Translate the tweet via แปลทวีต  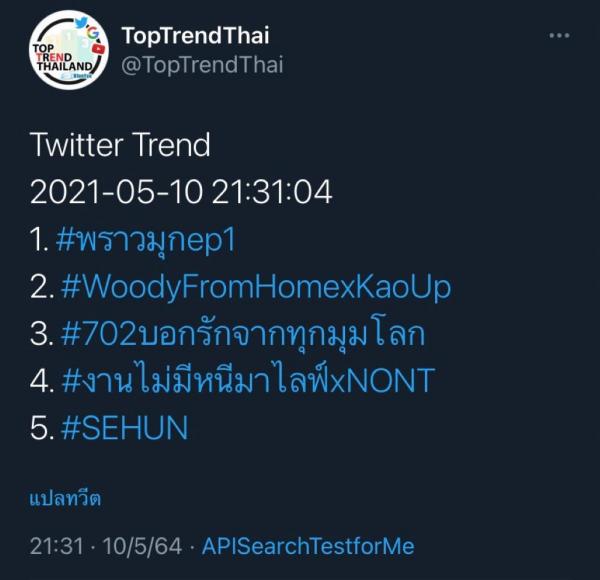point(65,499)
